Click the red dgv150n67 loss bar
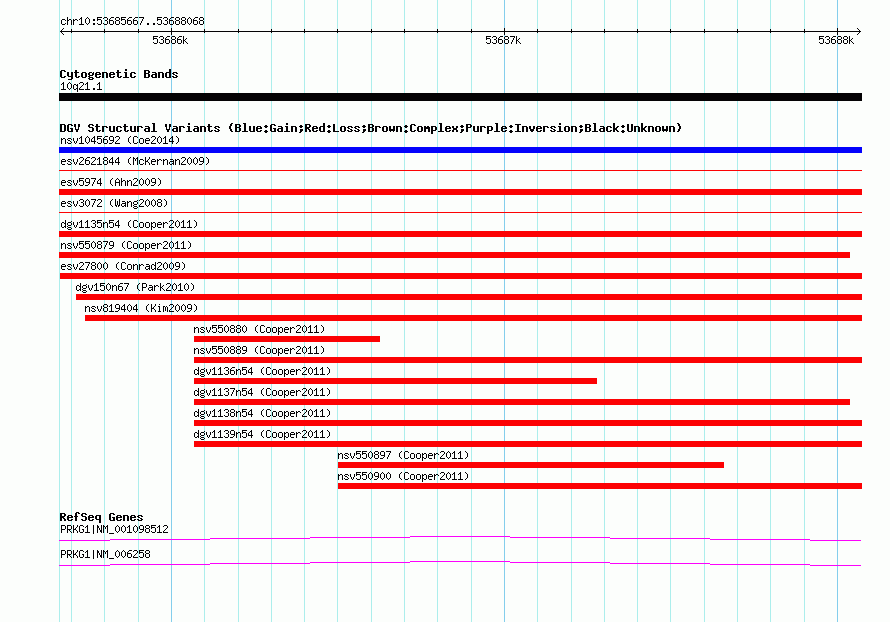 click(x=469, y=297)
